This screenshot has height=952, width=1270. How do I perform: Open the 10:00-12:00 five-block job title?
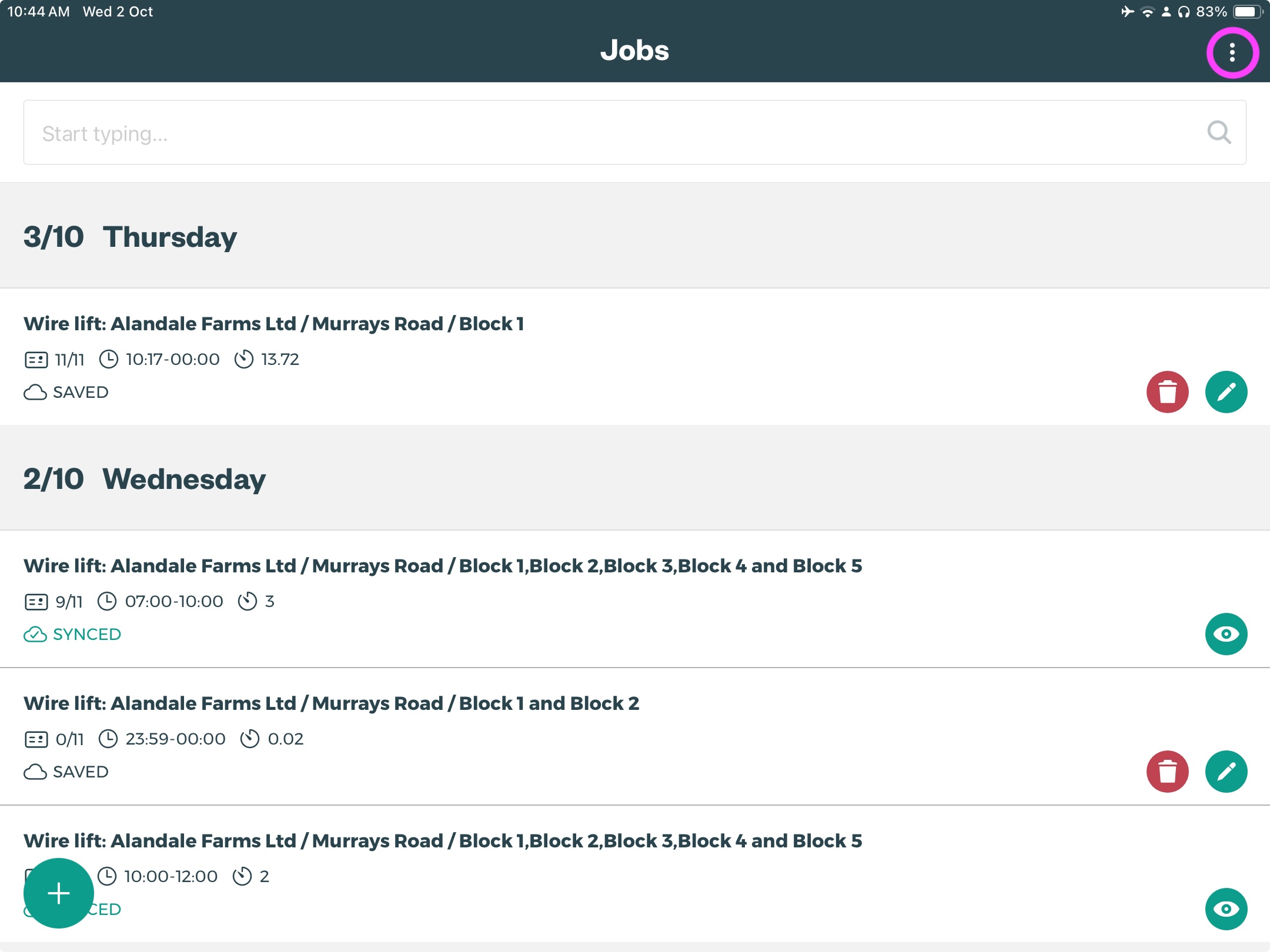click(442, 841)
